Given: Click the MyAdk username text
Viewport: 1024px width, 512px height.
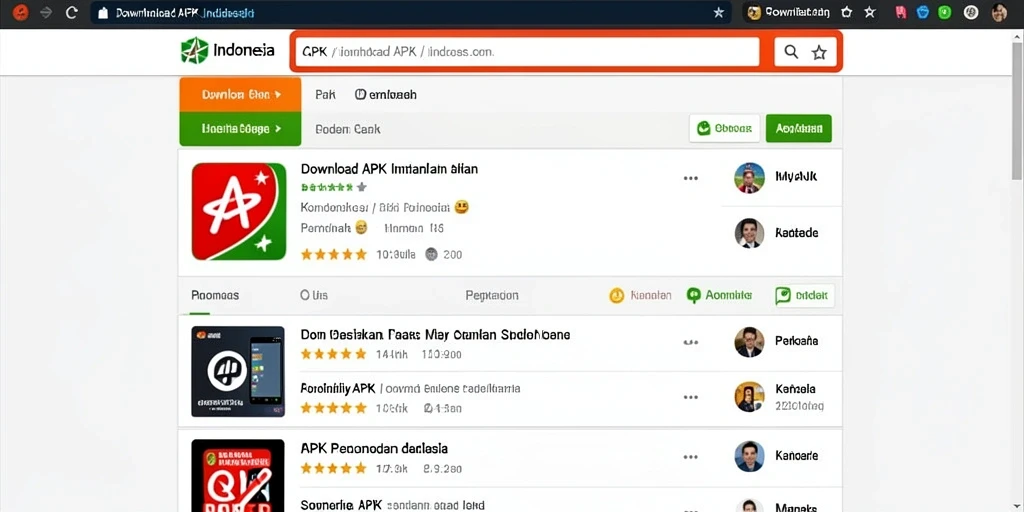Looking at the screenshot, I should [x=796, y=177].
